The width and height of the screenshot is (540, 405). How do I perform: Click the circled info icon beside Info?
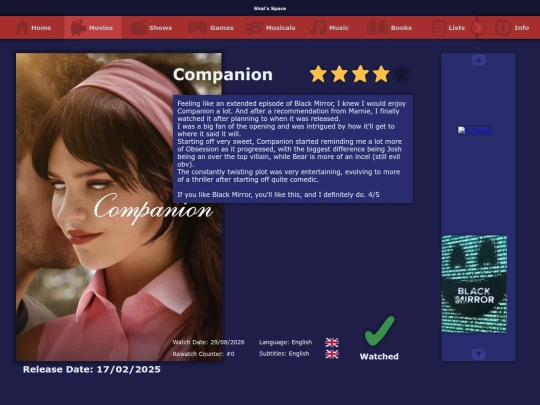[x=502, y=28]
